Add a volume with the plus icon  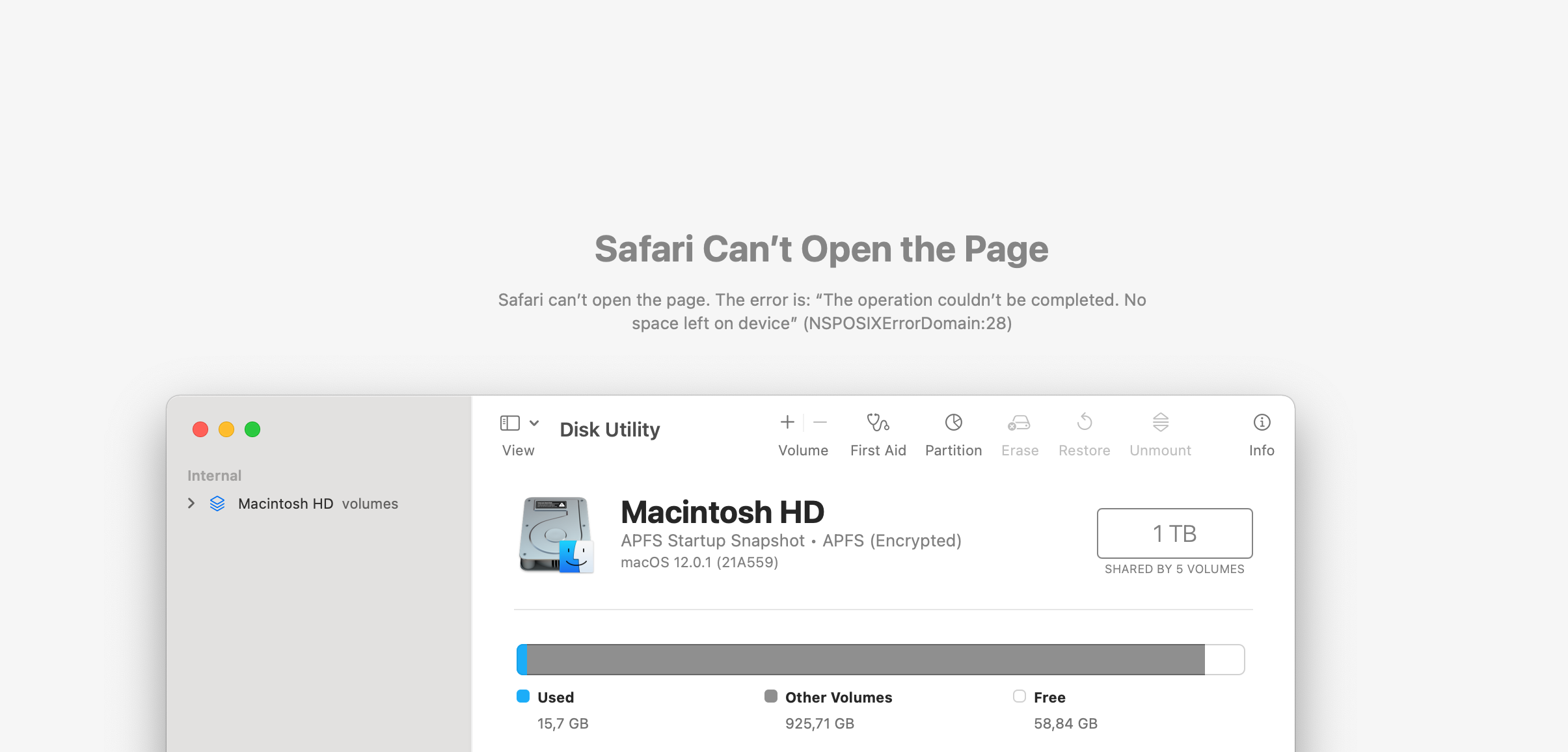787,423
